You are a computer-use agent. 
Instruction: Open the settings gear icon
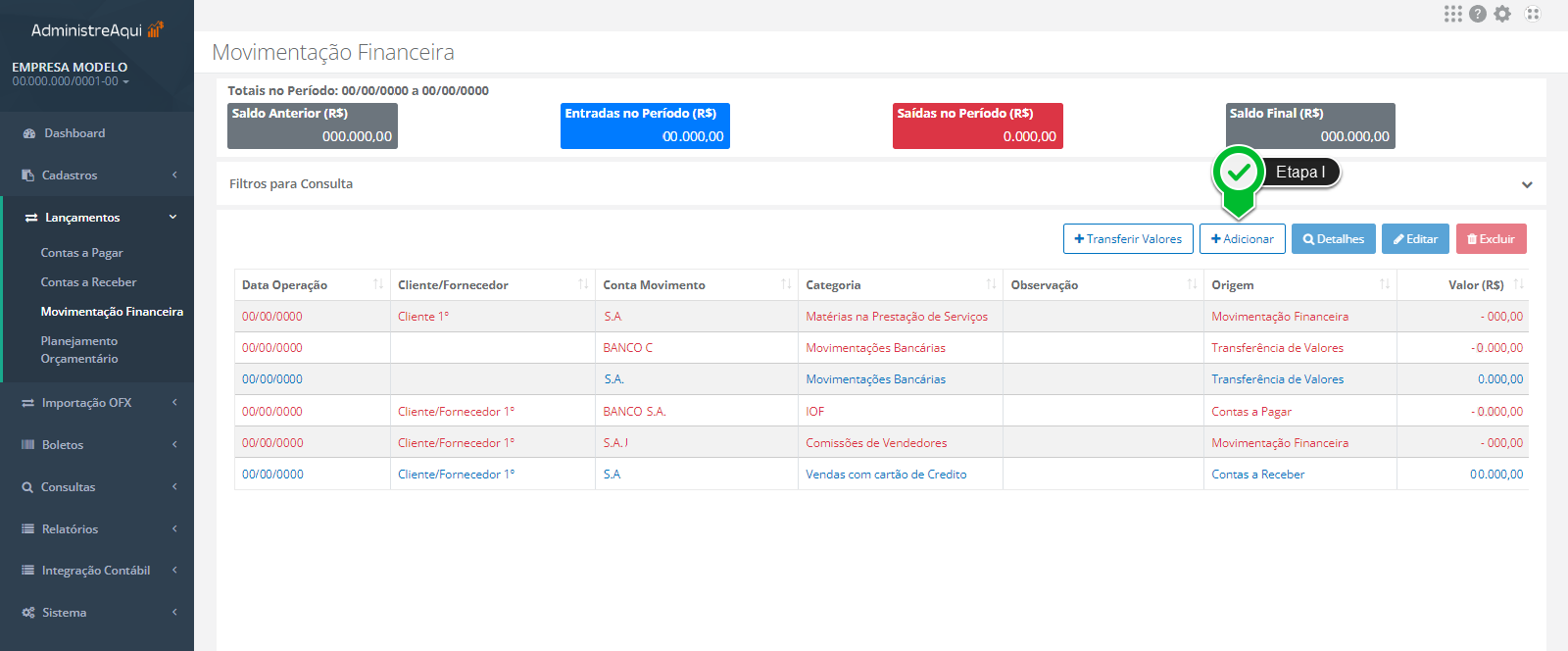tap(1502, 14)
